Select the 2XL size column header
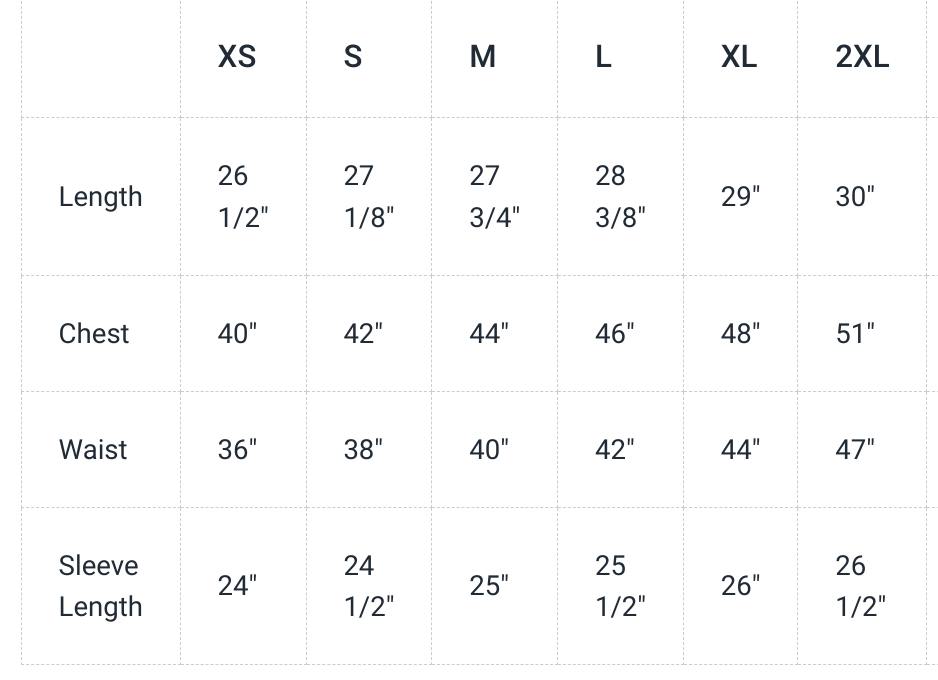This screenshot has width=938, height=680. click(x=862, y=57)
